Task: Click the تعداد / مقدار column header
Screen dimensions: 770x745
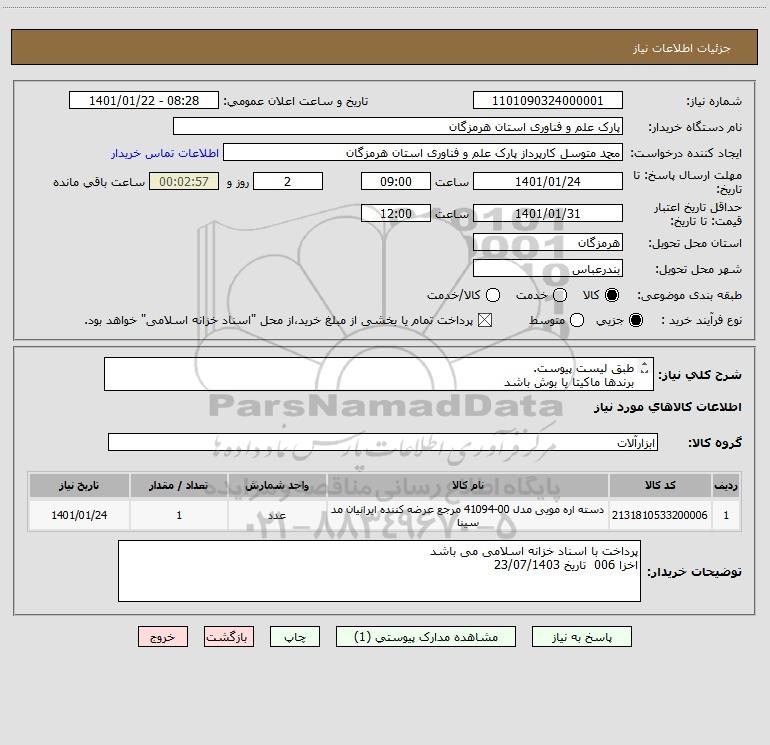Action: tap(179, 485)
